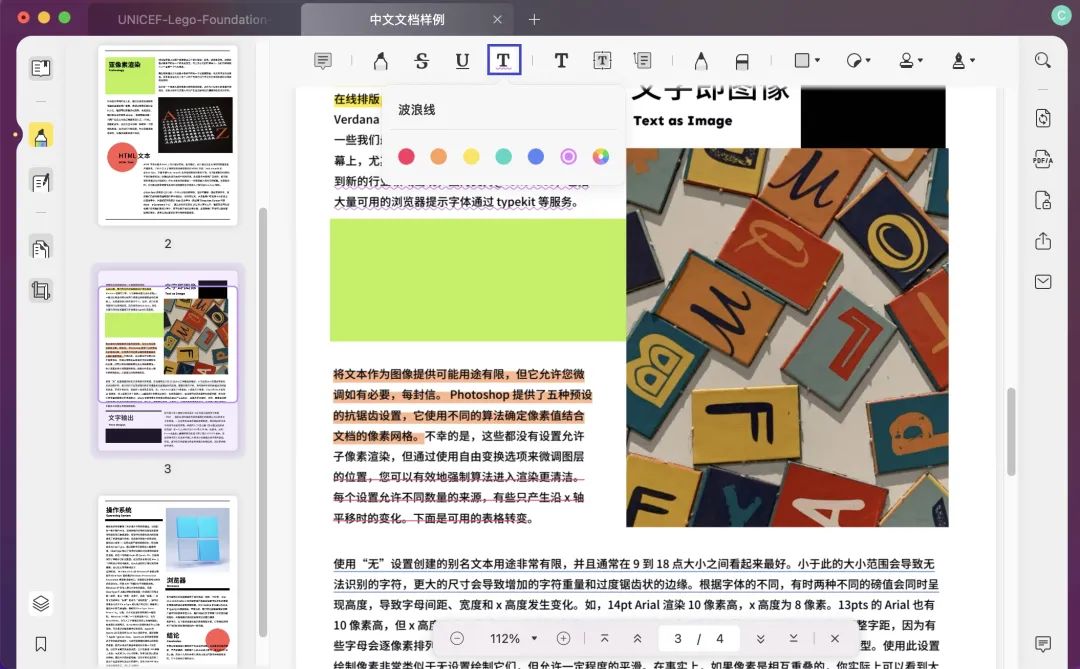Select the eraser tool
The image size is (1080, 669).
click(x=742, y=61)
